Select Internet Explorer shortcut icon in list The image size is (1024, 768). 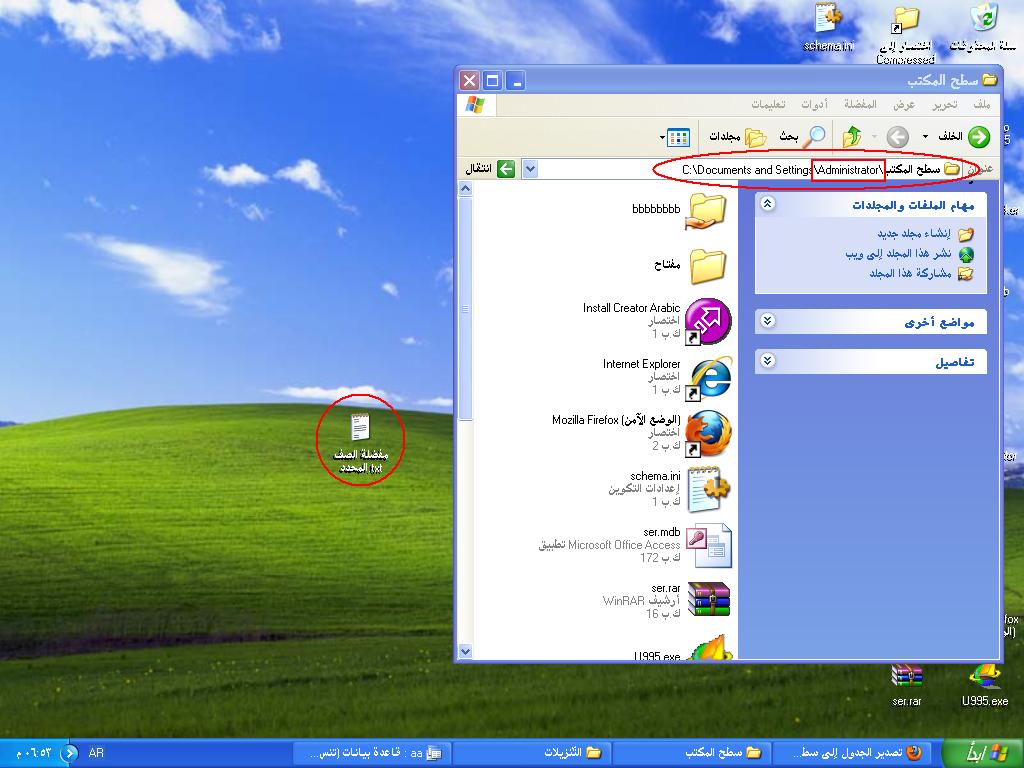[x=709, y=378]
